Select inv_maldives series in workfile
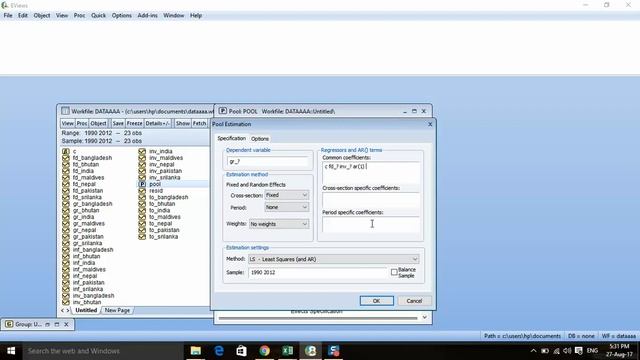Screen dimensions: 640x360 166,158
